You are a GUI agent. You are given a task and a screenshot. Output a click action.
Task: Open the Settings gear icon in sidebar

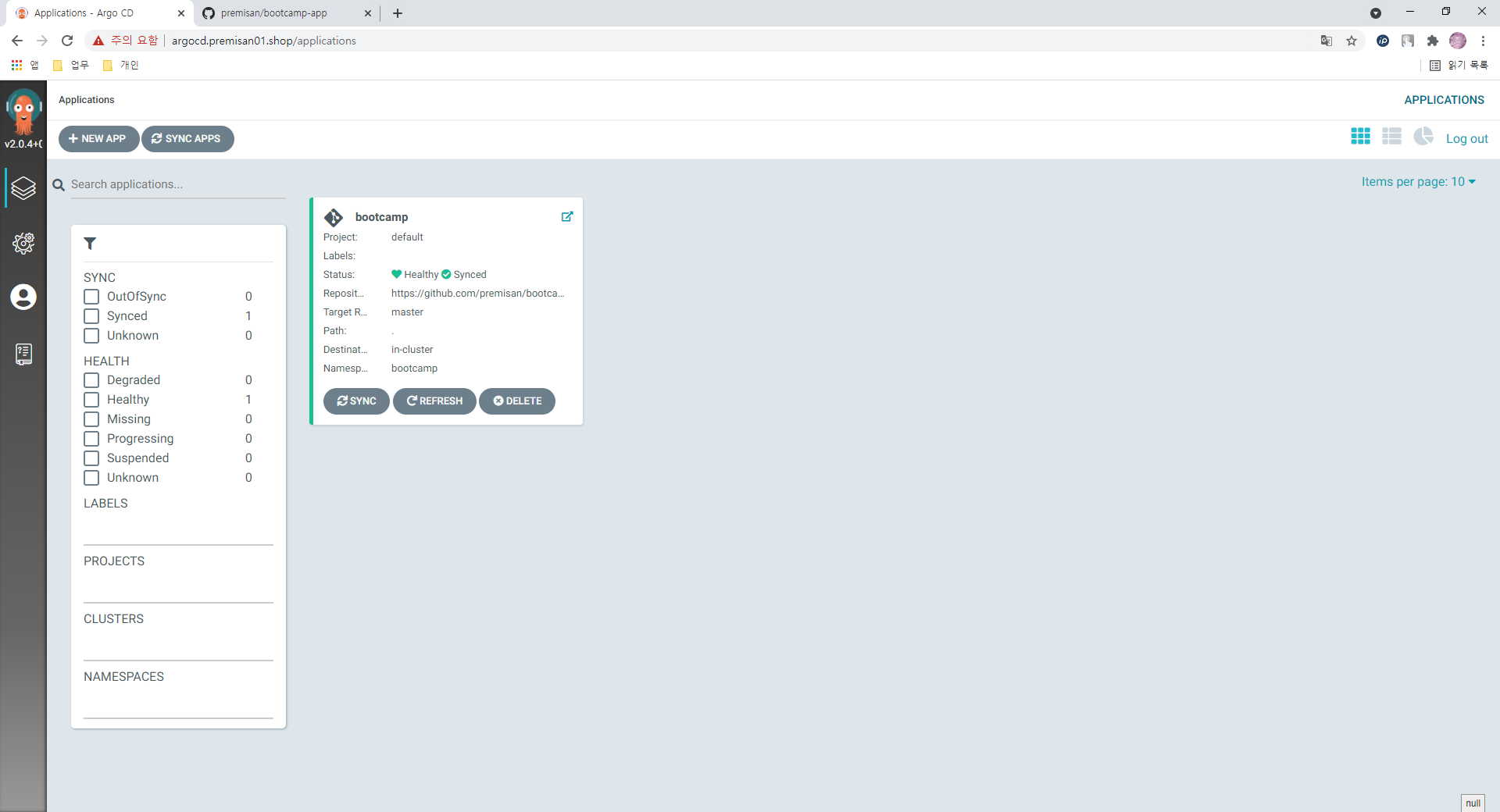[x=23, y=243]
